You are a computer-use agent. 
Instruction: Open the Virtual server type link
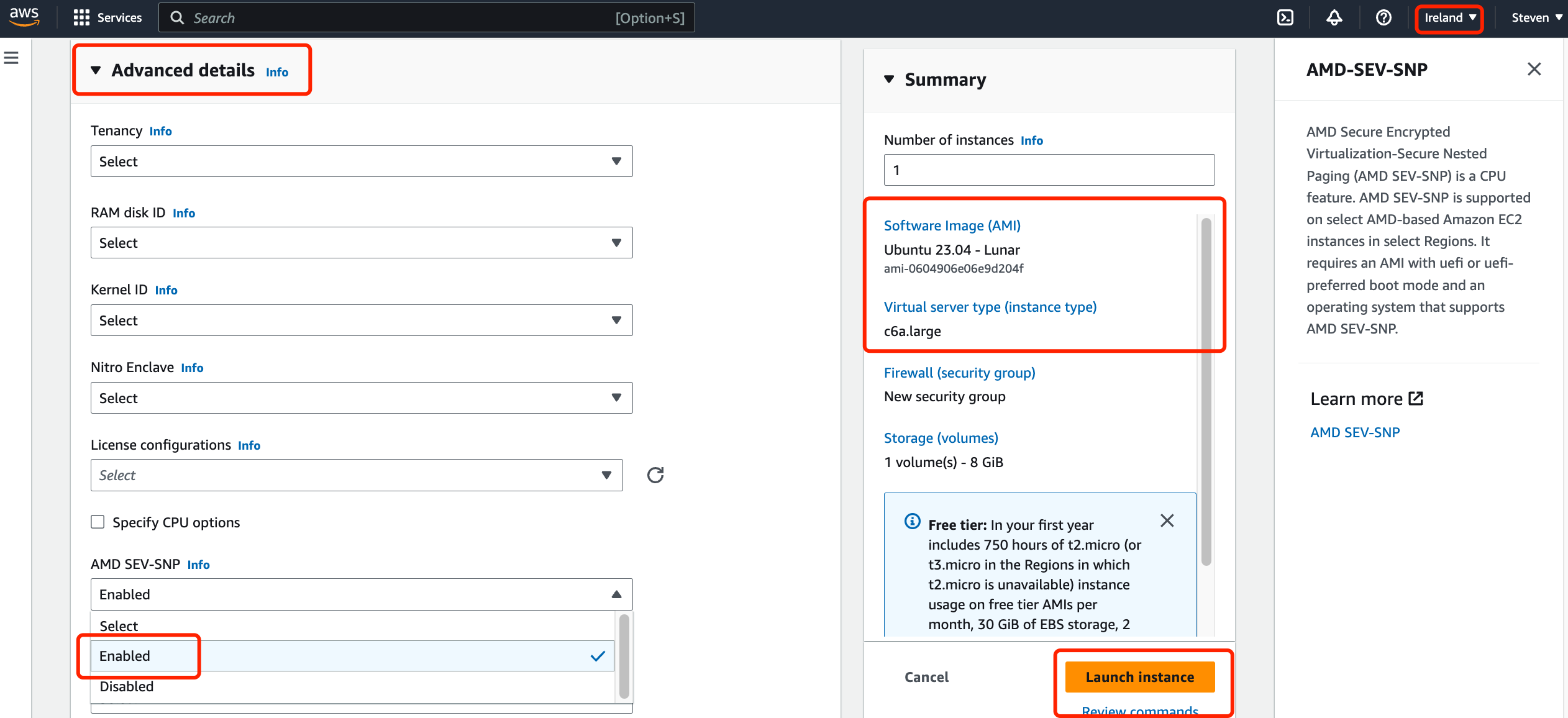pos(990,307)
